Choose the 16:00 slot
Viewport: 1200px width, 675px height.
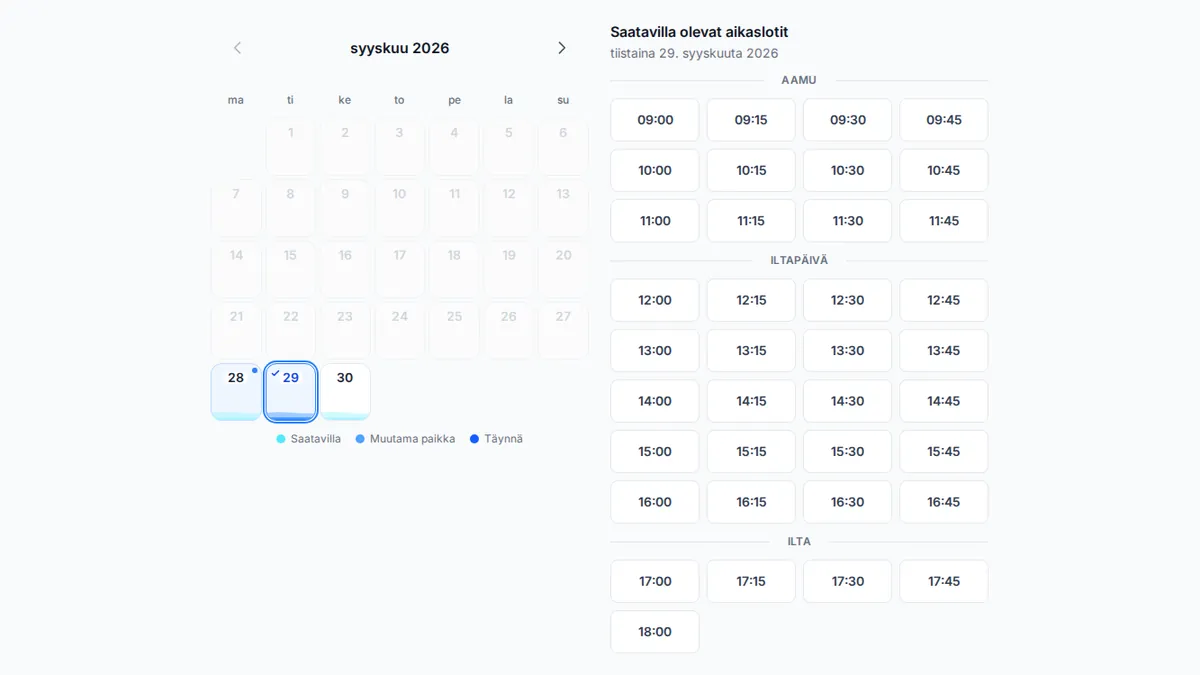(x=655, y=502)
